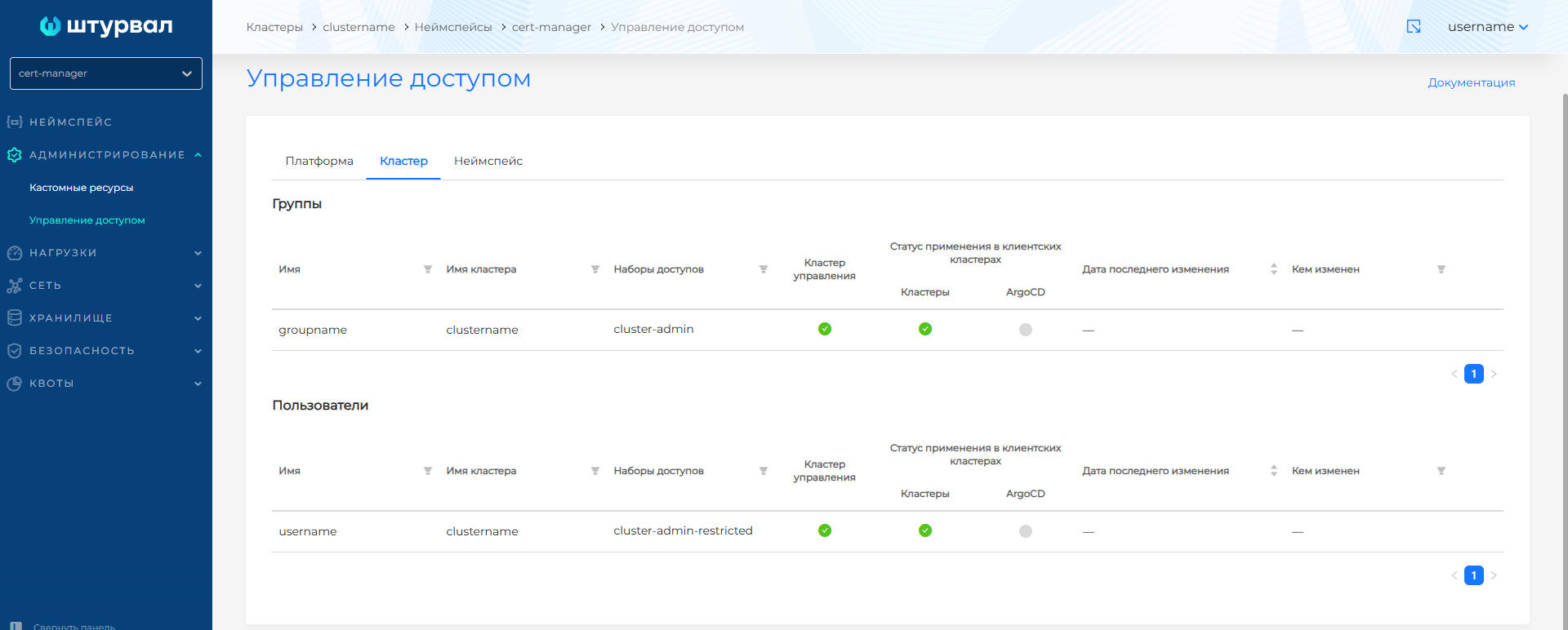Screen dimensions: 1568x630
Task: Click the Нагрузки gauge icon
Action: (15, 253)
